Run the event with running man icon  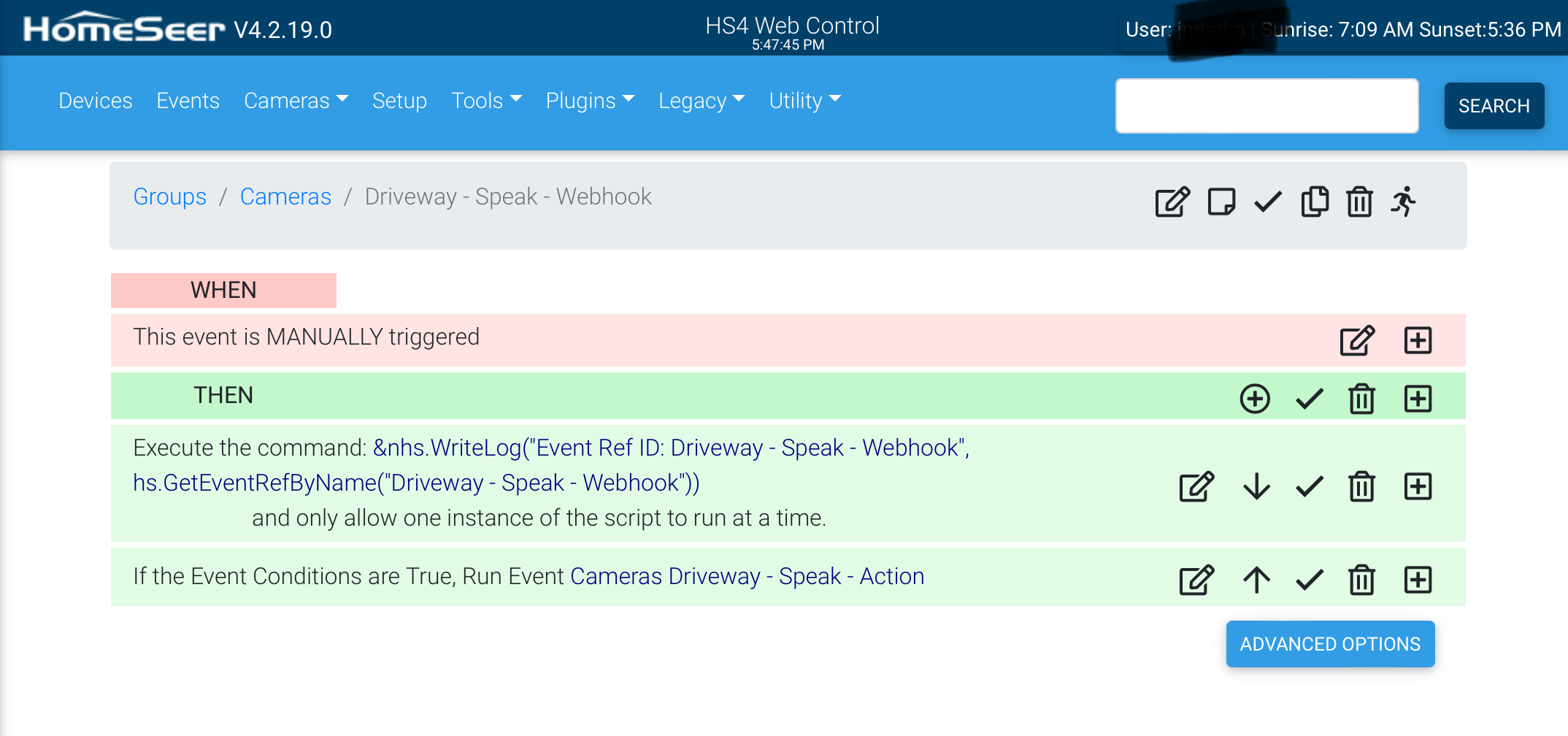click(x=1404, y=202)
